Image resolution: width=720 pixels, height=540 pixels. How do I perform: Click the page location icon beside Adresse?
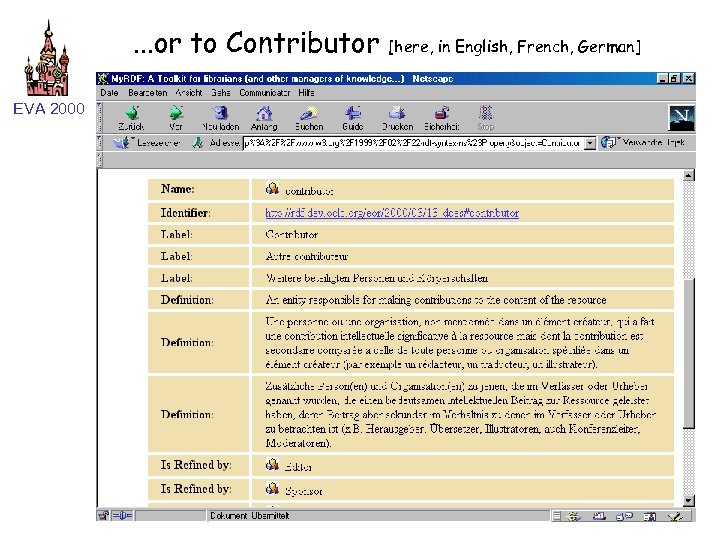pyautogui.click(x=197, y=143)
